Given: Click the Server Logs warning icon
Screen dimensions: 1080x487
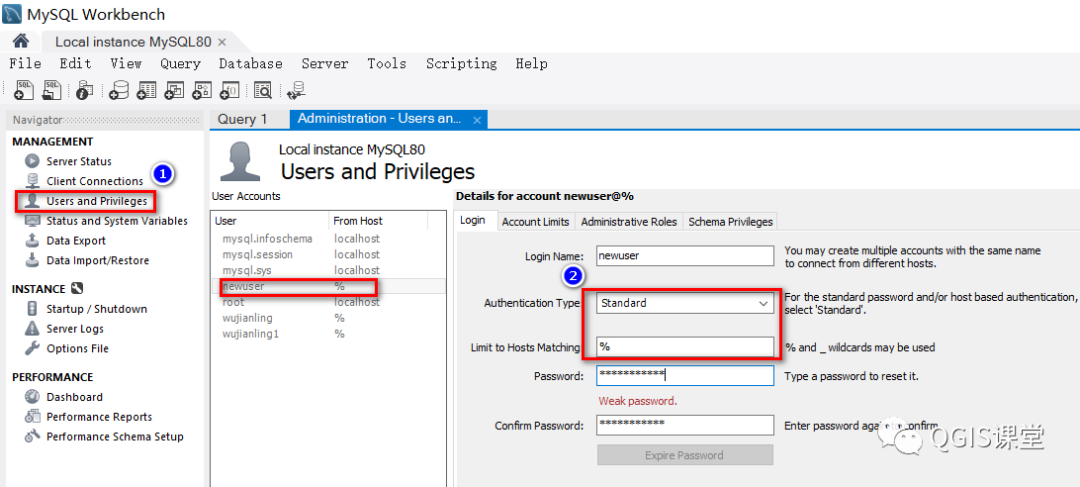Looking at the screenshot, I should (x=32, y=329).
